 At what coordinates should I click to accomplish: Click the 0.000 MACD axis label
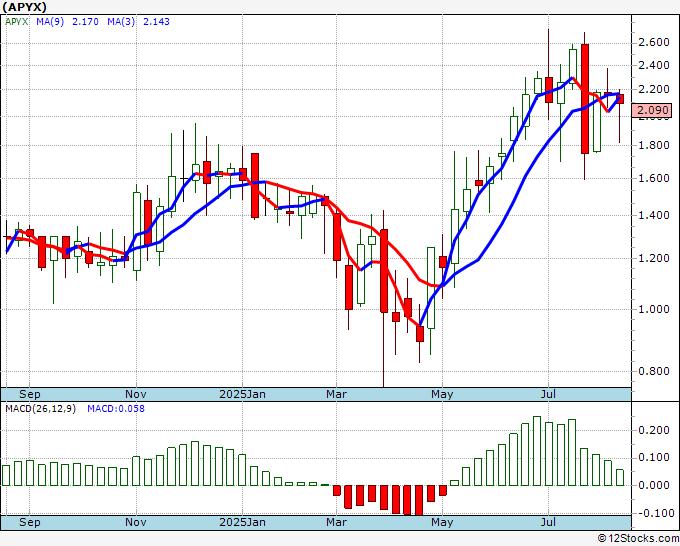click(654, 485)
